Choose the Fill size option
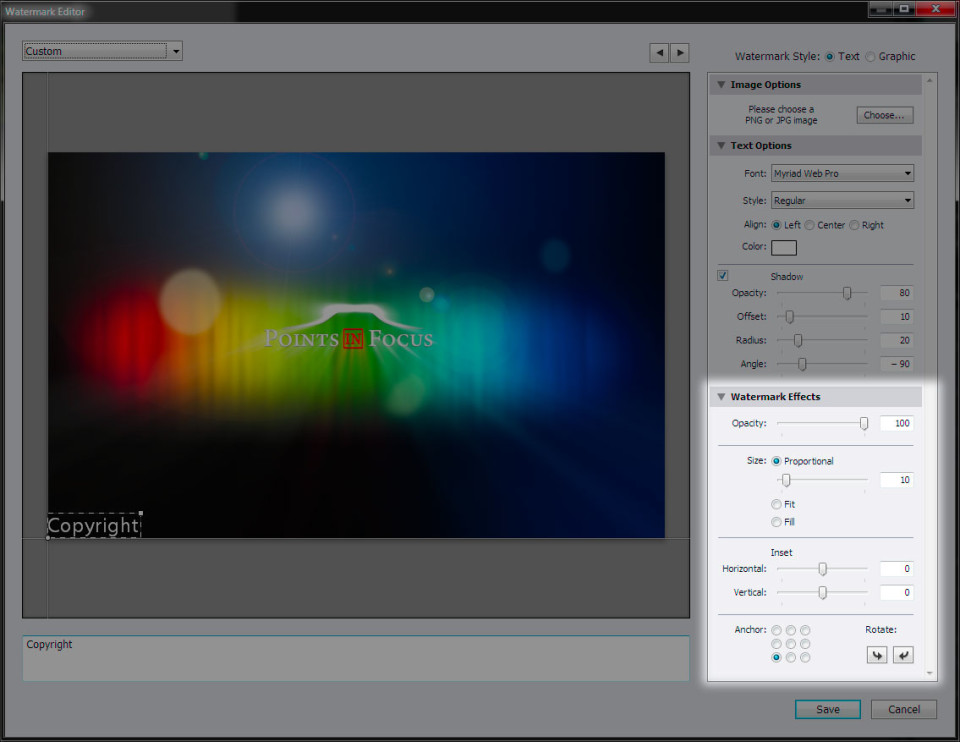Image resolution: width=960 pixels, height=742 pixels. (x=776, y=522)
